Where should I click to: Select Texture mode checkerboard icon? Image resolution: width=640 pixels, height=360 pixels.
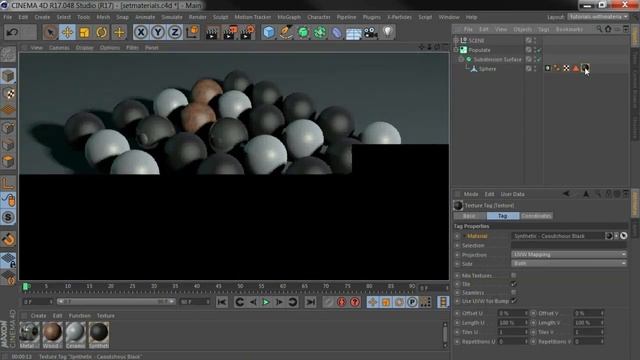pyautogui.click(x=8, y=93)
